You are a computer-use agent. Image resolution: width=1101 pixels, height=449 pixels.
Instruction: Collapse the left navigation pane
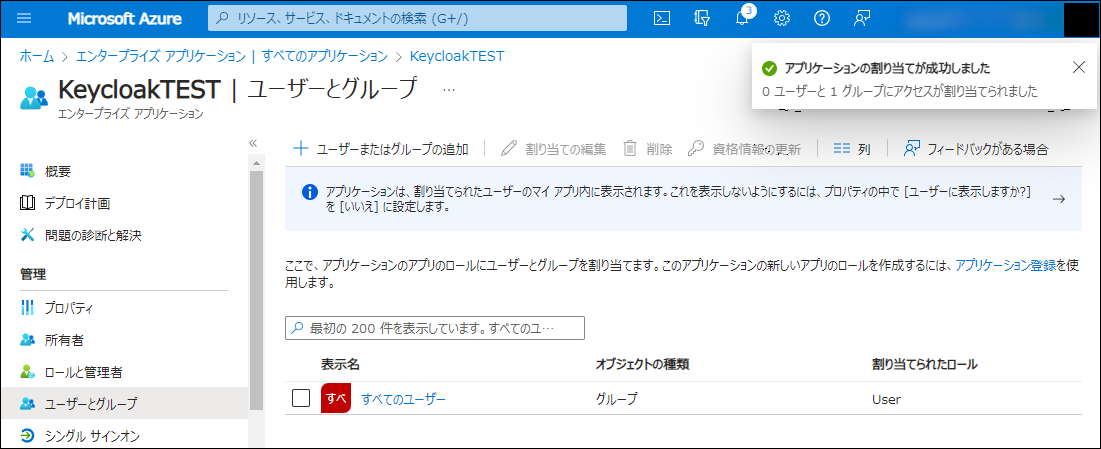pyautogui.click(x=253, y=143)
